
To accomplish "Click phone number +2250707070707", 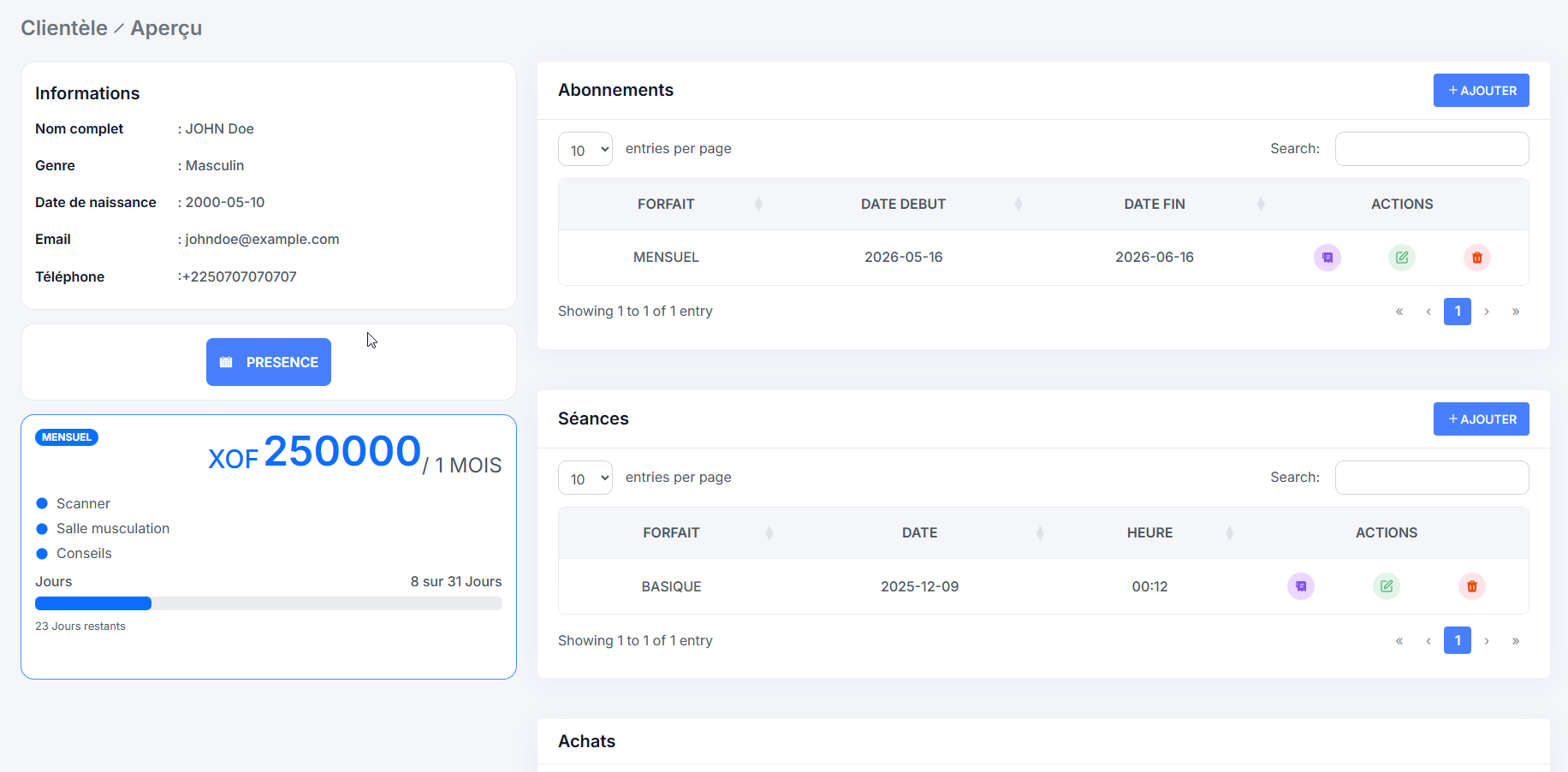I will pyautogui.click(x=240, y=276).
